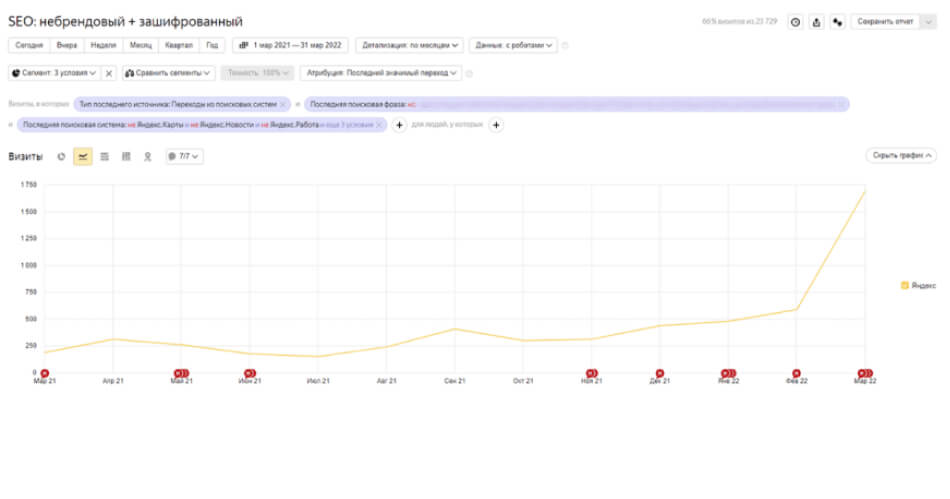950x499 pixels.
Task: Open calendar date range 1 мар 2021 — 31 мар 2022
Action: tap(291, 45)
